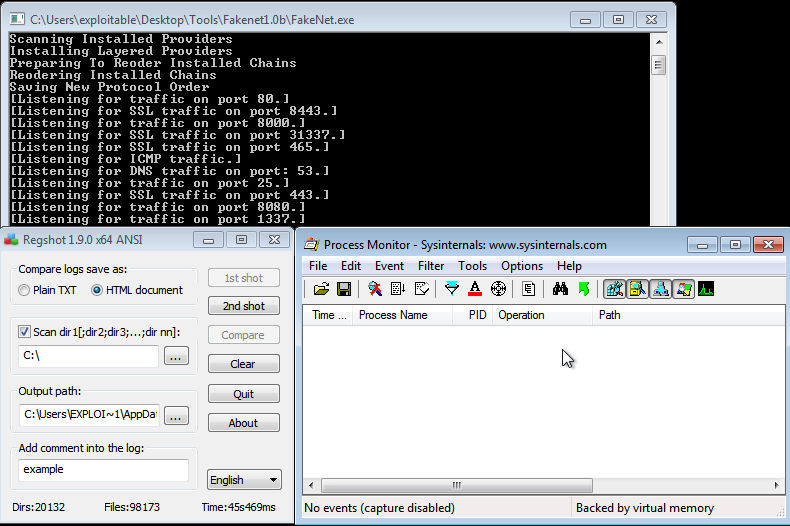Image resolution: width=790 pixels, height=526 pixels.
Task: Click the Process Monitor horizontal scrollbar thumb
Action: click(457, 486)
